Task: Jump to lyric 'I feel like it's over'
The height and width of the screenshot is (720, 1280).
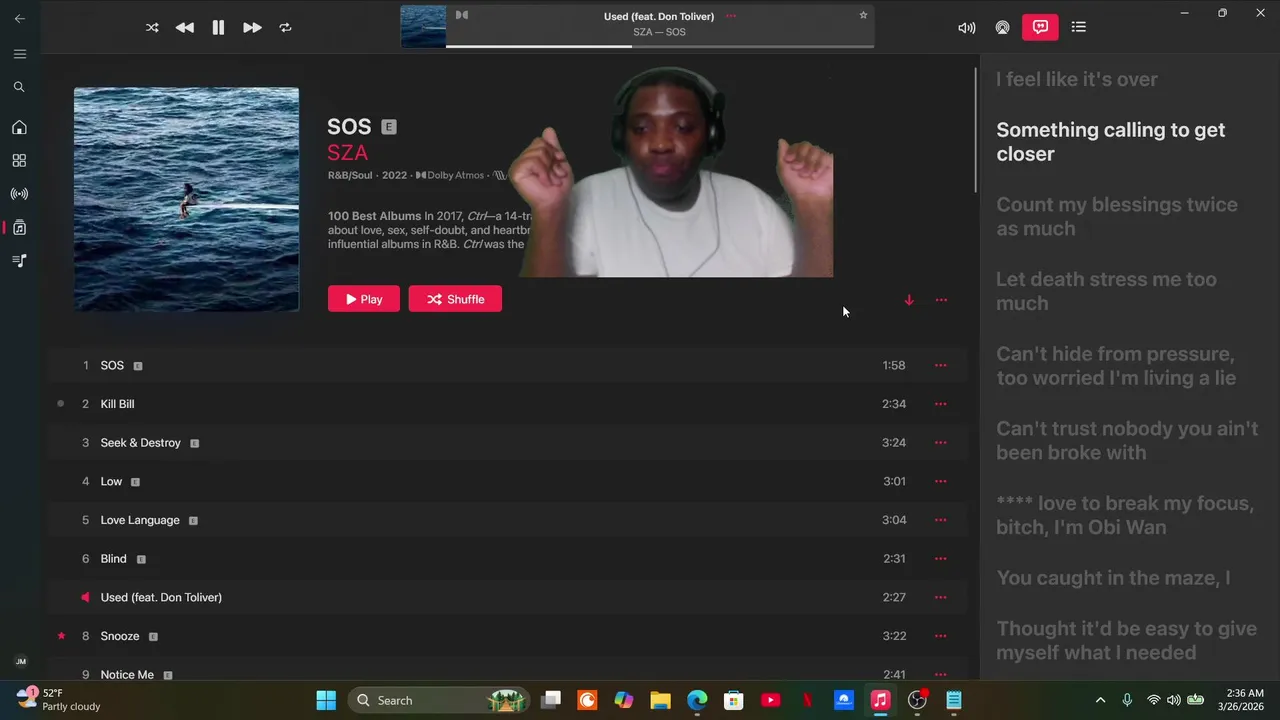Action: coord(1077,79)
